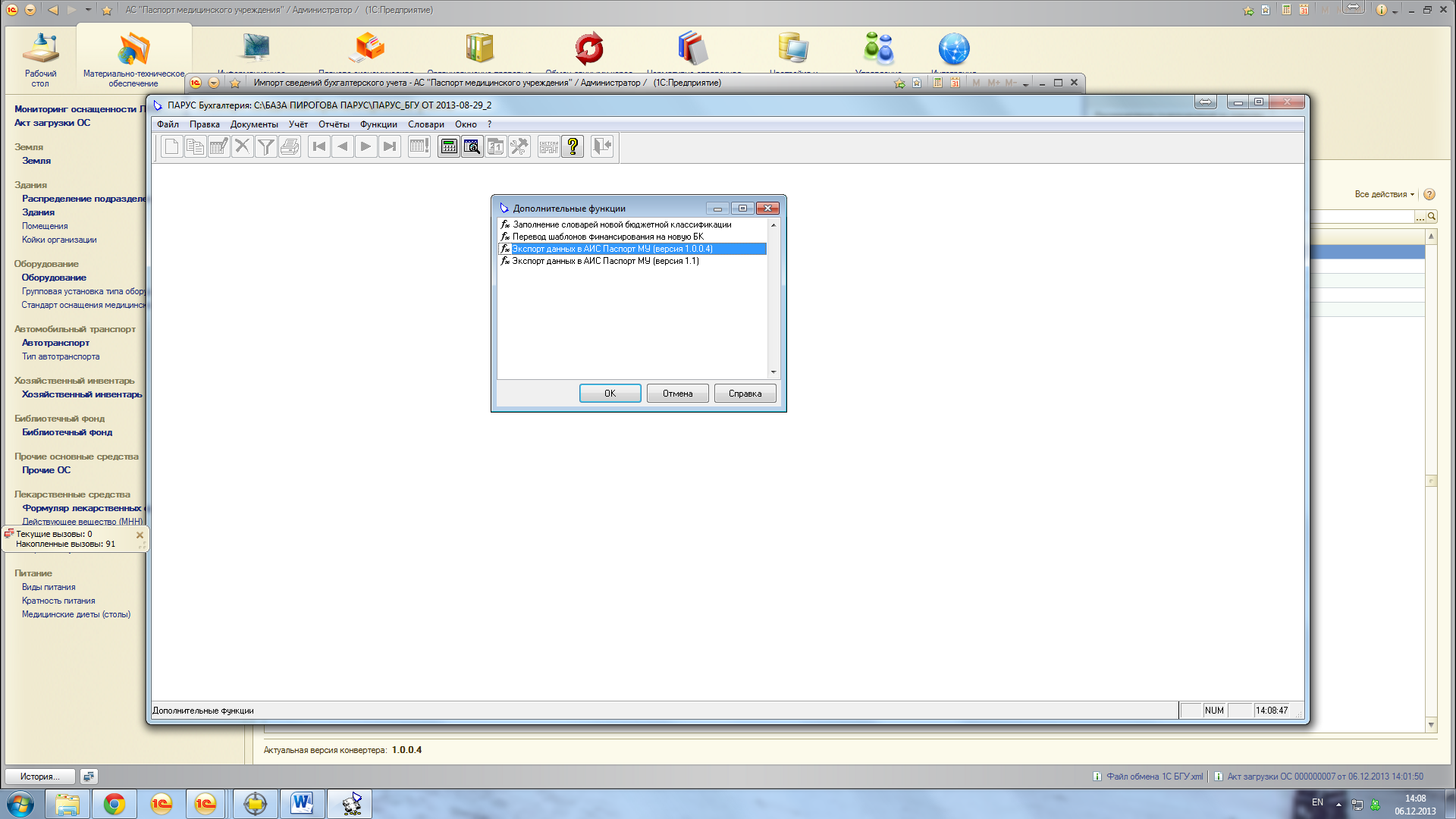Expand the Все действия dropdown
The image size is (1456, 819).
1384,194
